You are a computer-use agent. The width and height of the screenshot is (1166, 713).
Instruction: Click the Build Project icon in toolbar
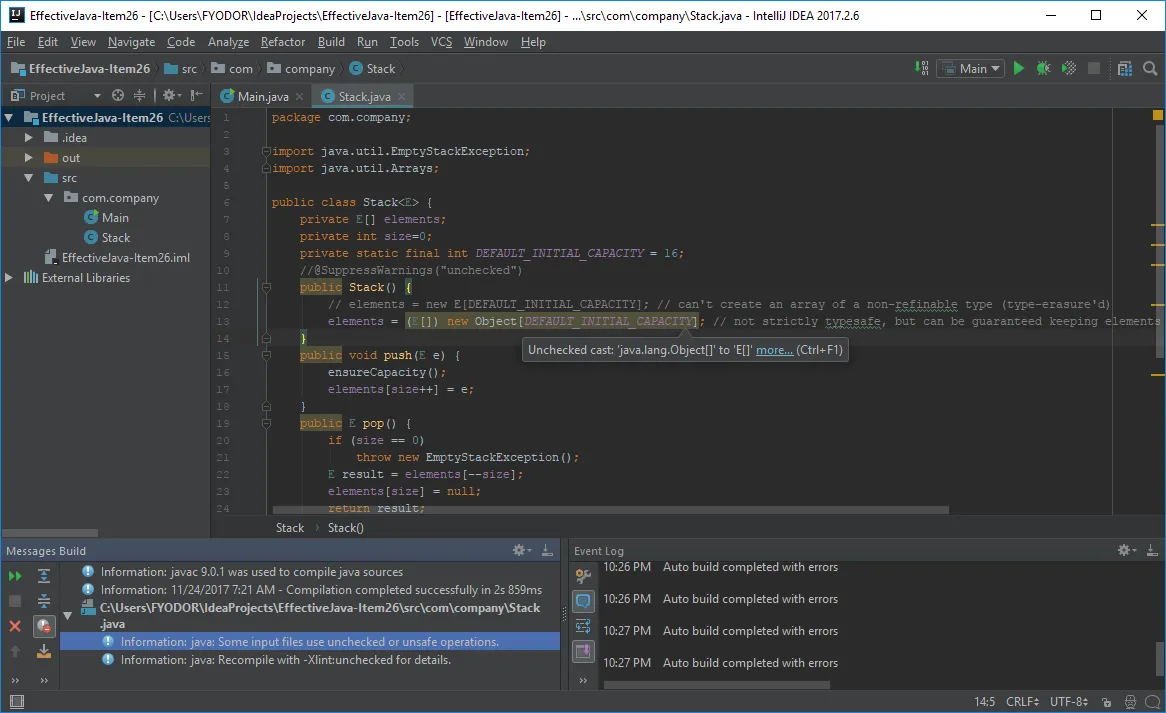pyautogui.click(x=922, y=69)
